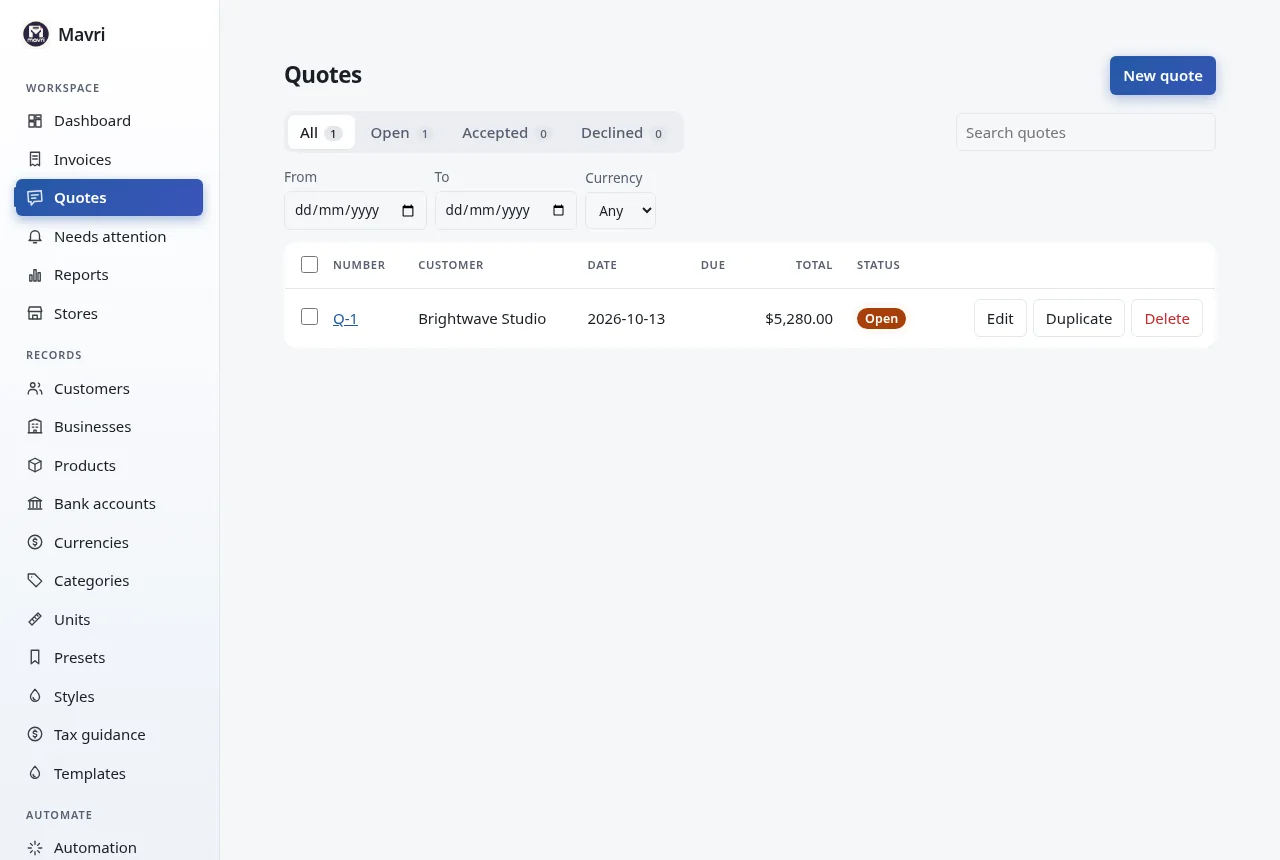Open the To date calendar picker
The image size is (1280, 860).
[558, 211]
